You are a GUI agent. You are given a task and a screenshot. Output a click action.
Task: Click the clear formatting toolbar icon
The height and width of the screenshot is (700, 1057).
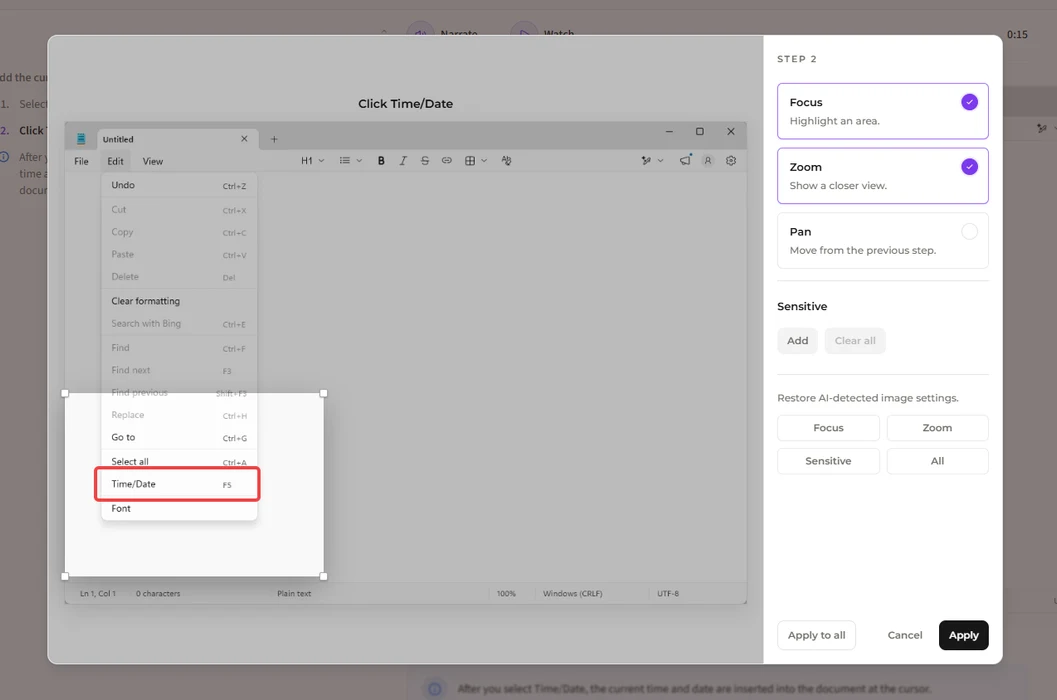point(506,161)
